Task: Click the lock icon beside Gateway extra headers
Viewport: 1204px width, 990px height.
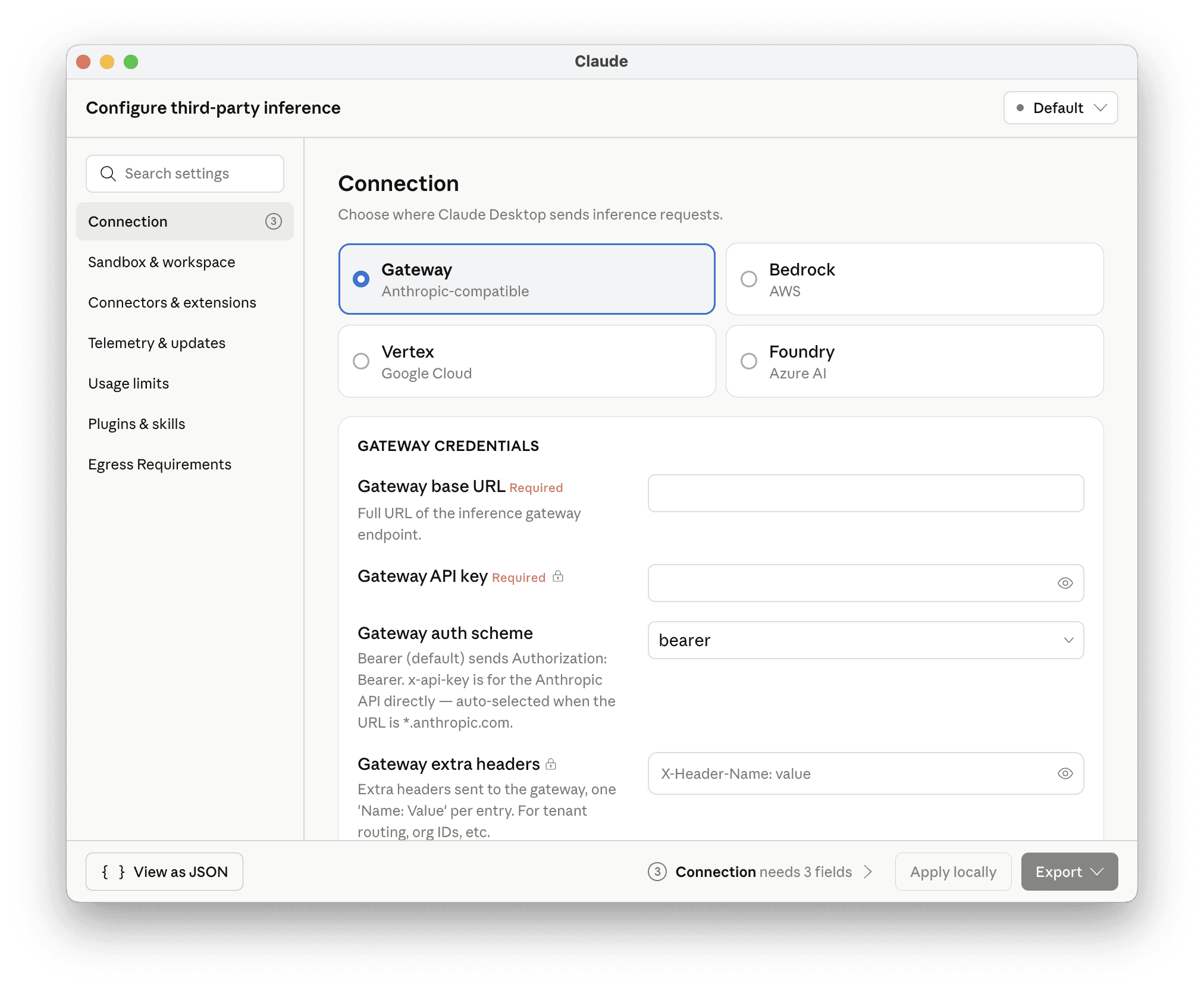Action: (551, 764)
